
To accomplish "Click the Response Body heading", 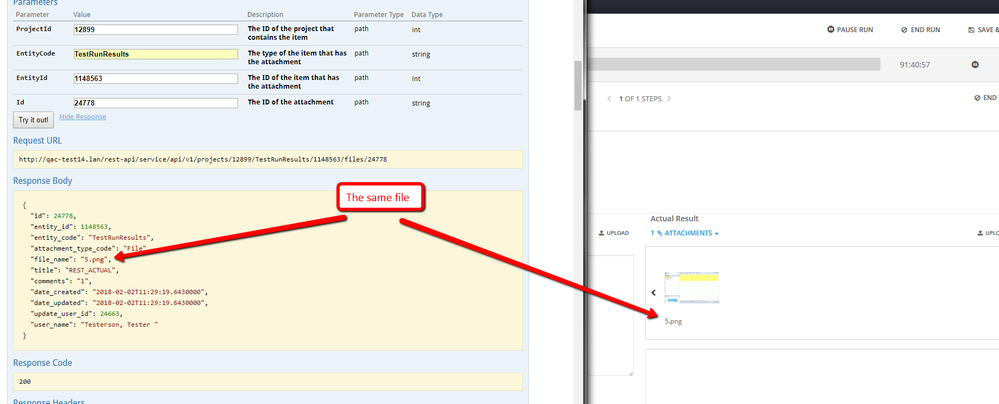I will 43,181.
